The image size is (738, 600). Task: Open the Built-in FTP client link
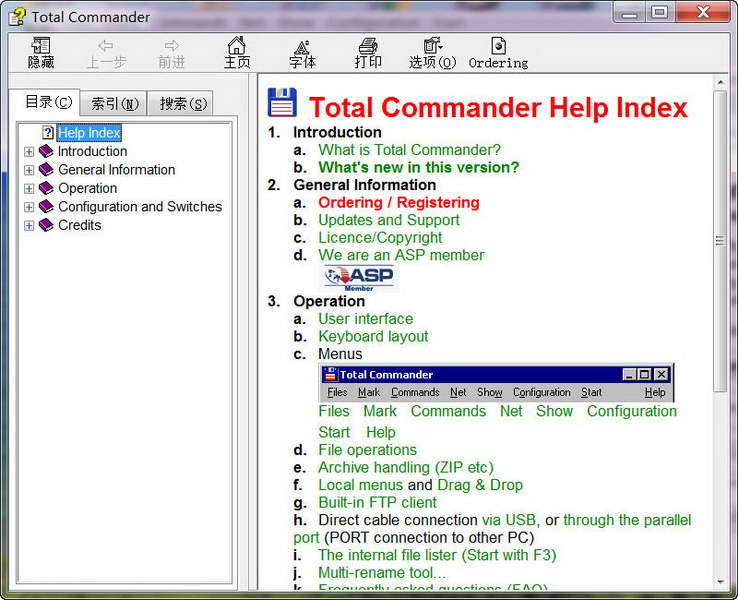click(377, 503)
